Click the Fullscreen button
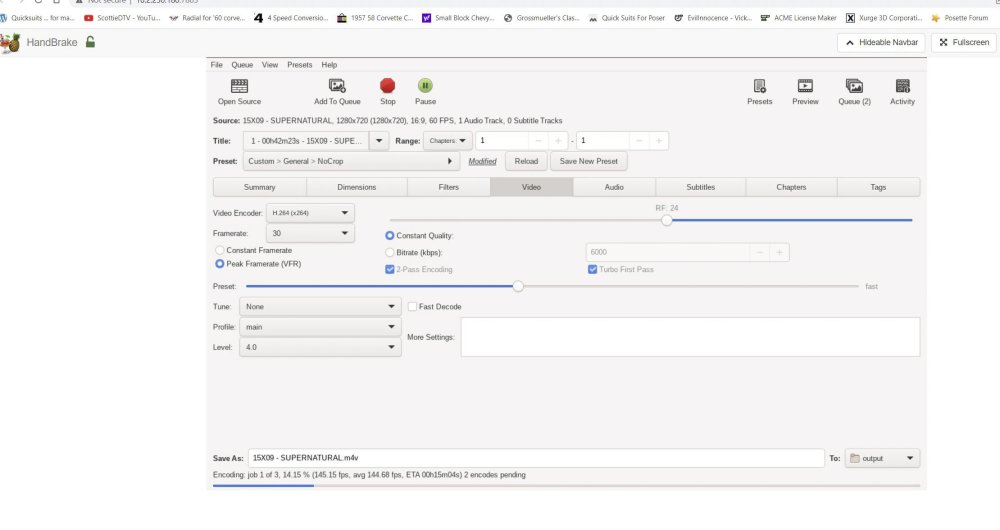 pyautogui.click(x=964, y=42)
